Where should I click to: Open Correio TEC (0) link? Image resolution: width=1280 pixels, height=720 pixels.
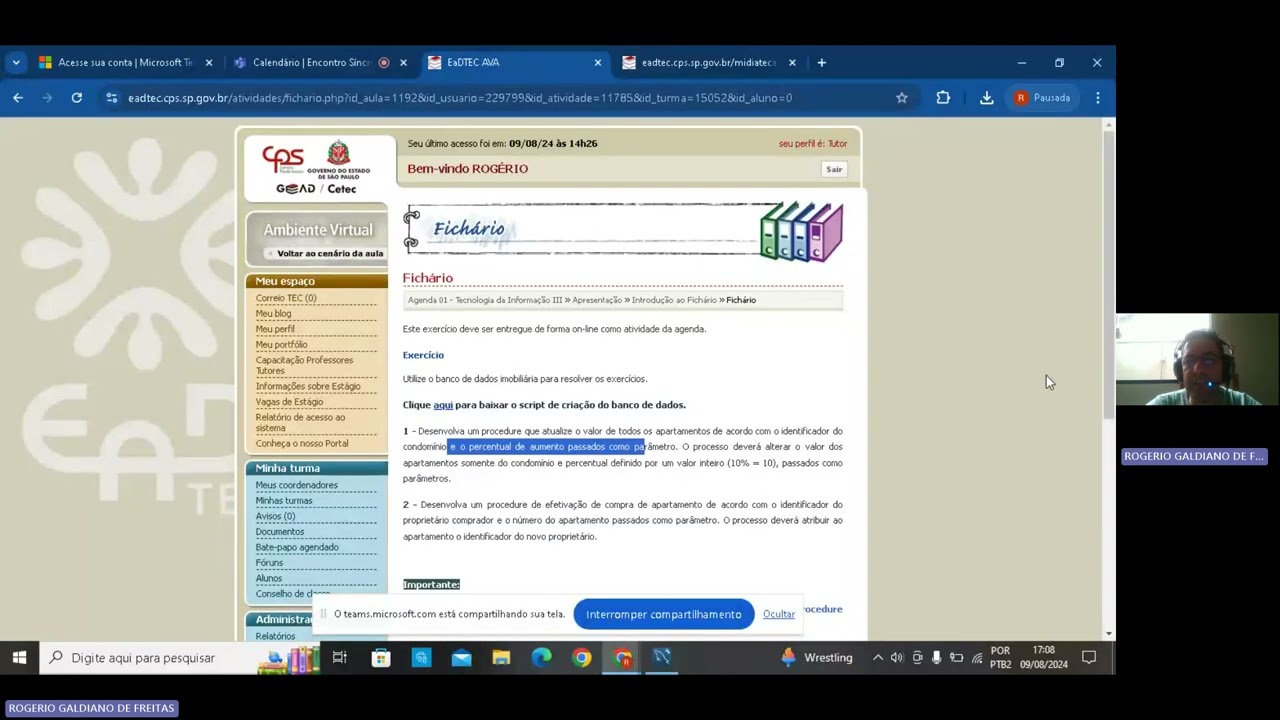coord(286,298)
